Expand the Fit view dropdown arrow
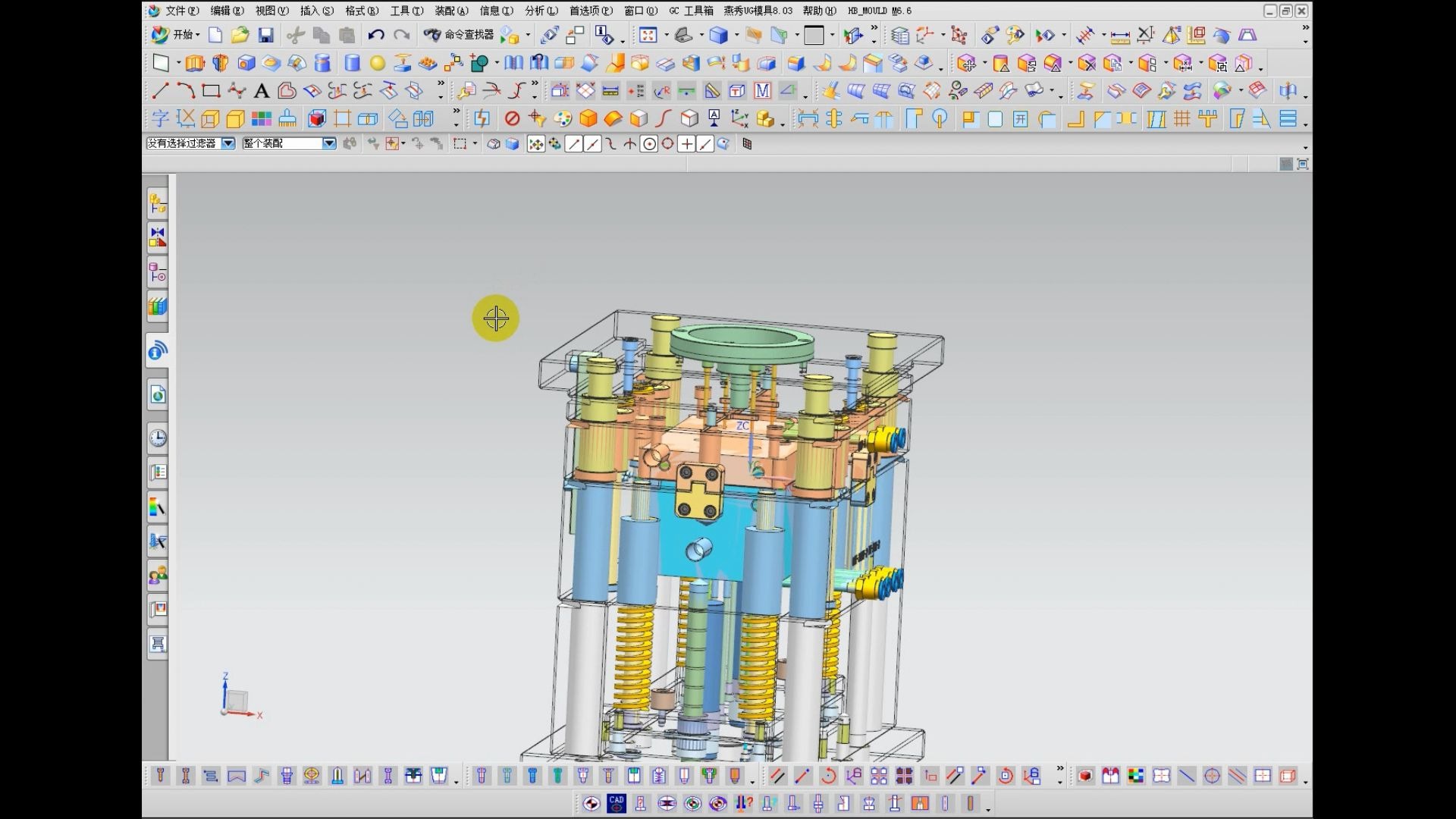Screen dimensions: 1456x819 [666, 35]
